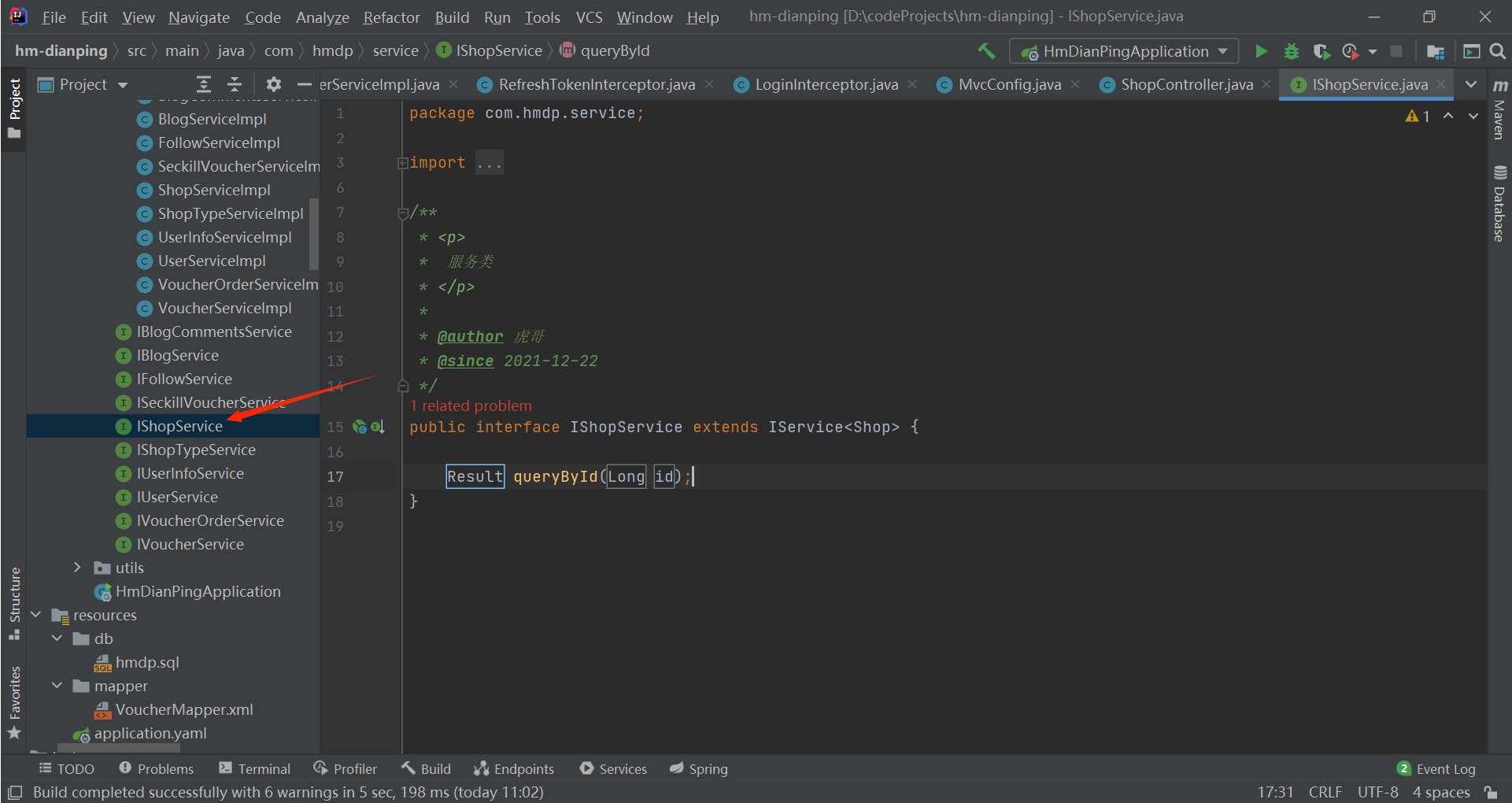Image resolution: width=1512 pixels, height=803 pixels.
Task: Expand the folded import block
Action: pyautogui.click(x=402, y=163)
